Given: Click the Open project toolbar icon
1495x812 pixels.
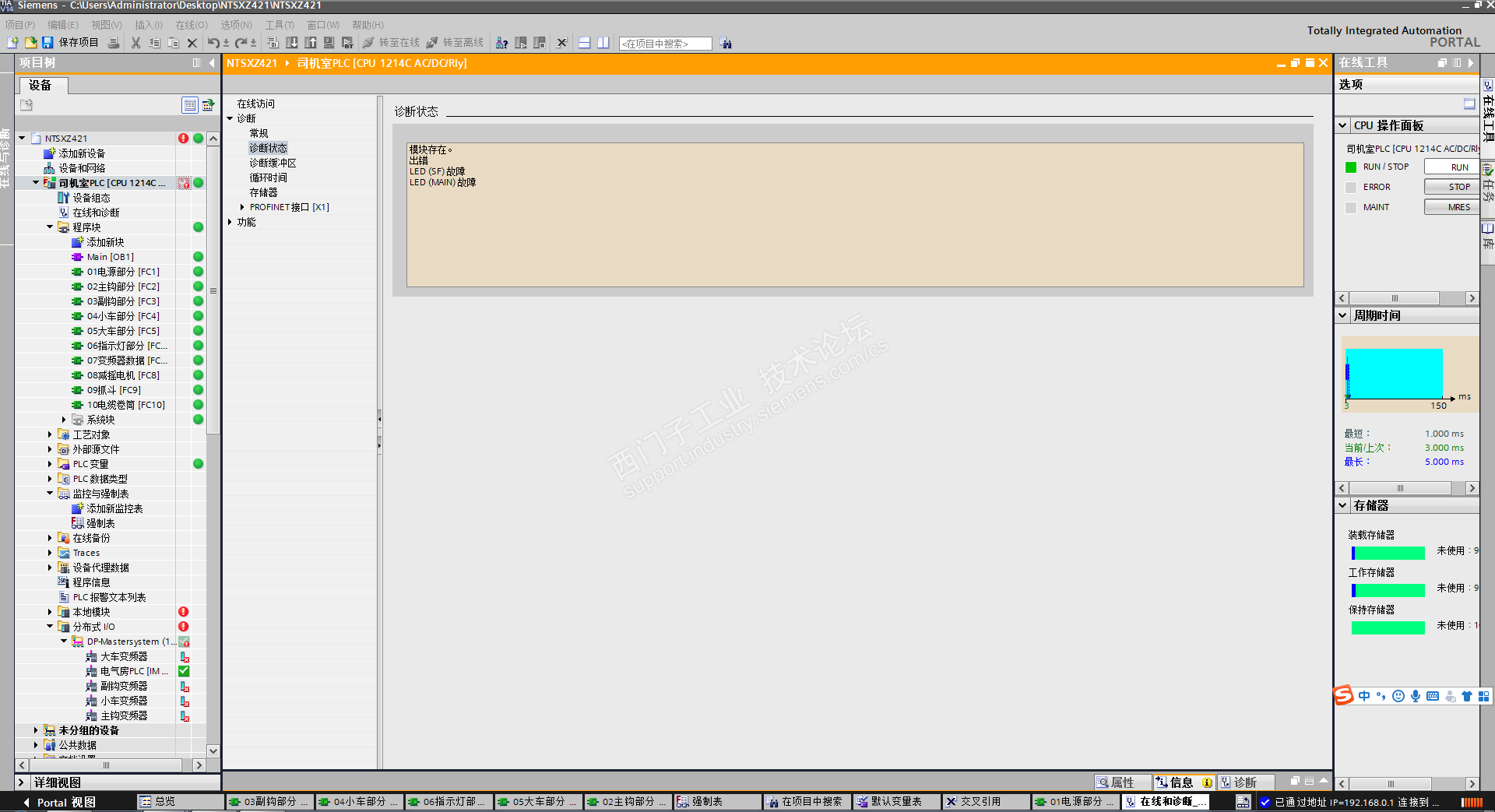Looking at the screenshot, I should pos(30,43).
